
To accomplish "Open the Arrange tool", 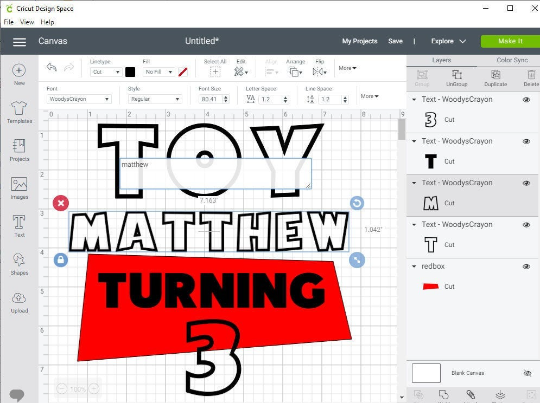I will click(295, 72).
